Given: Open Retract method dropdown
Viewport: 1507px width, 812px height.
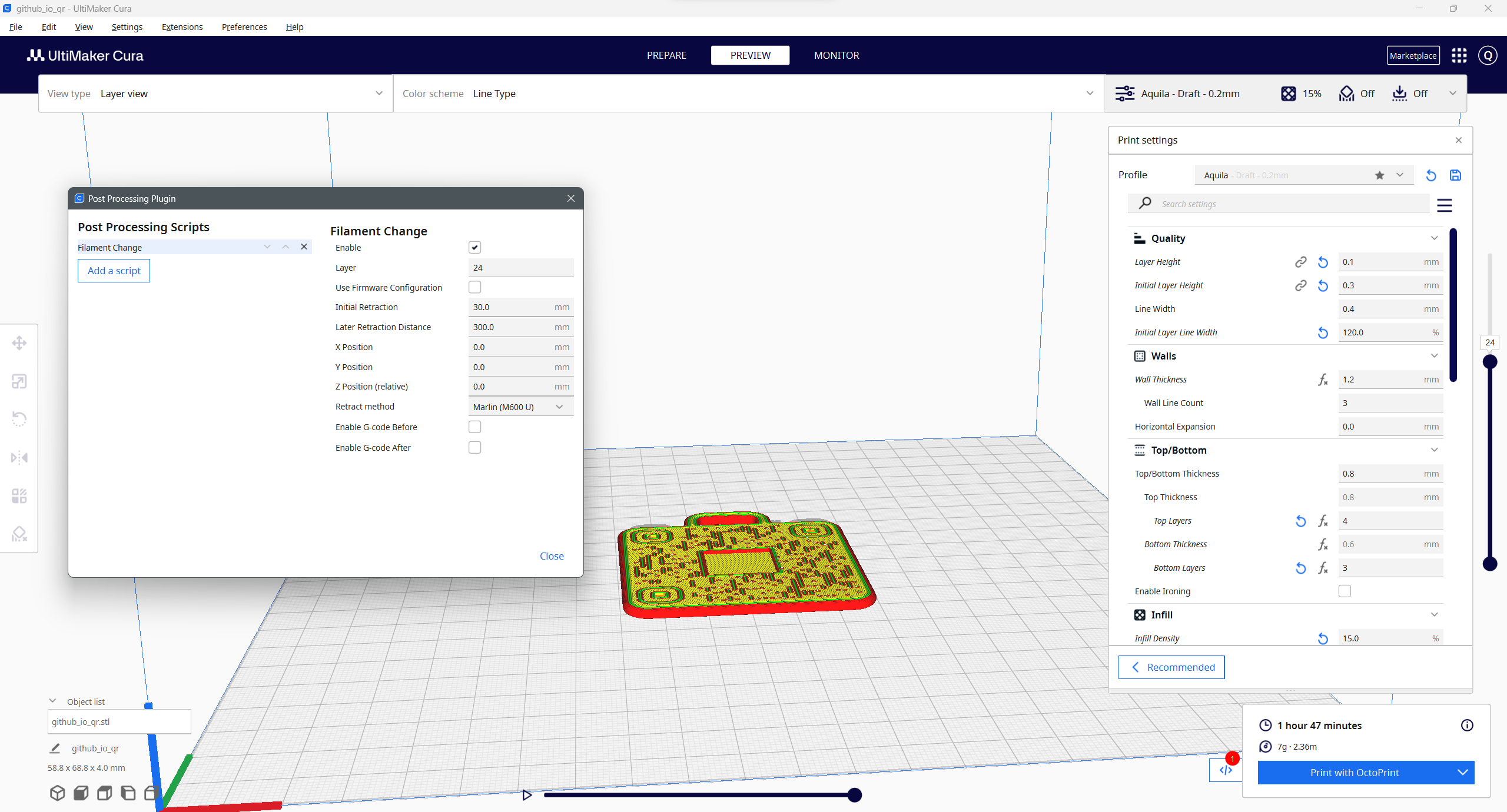Looking at the screenshot, I should (520, 407).
